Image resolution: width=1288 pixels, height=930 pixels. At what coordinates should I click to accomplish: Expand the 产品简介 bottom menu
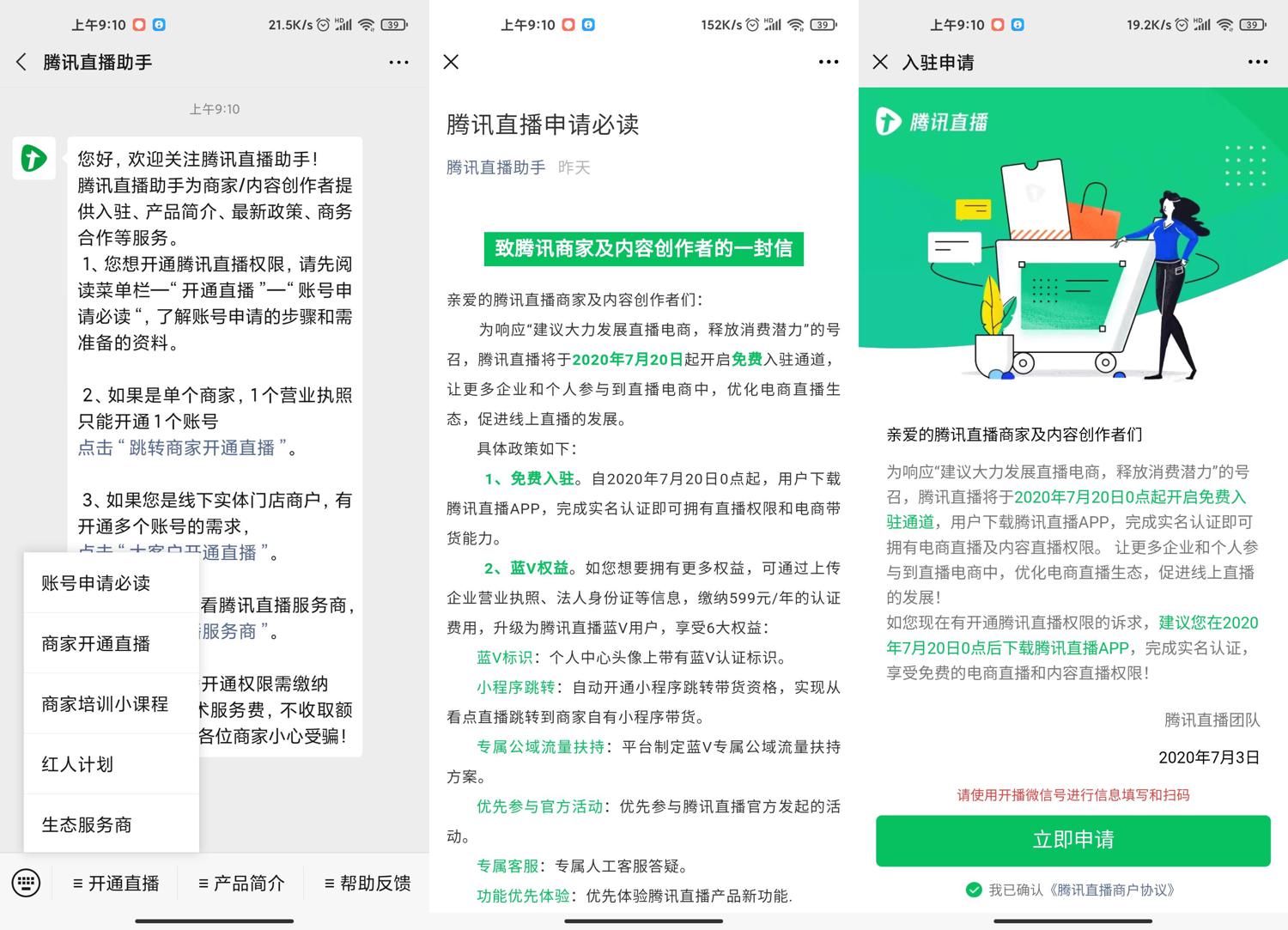point(241,883)
